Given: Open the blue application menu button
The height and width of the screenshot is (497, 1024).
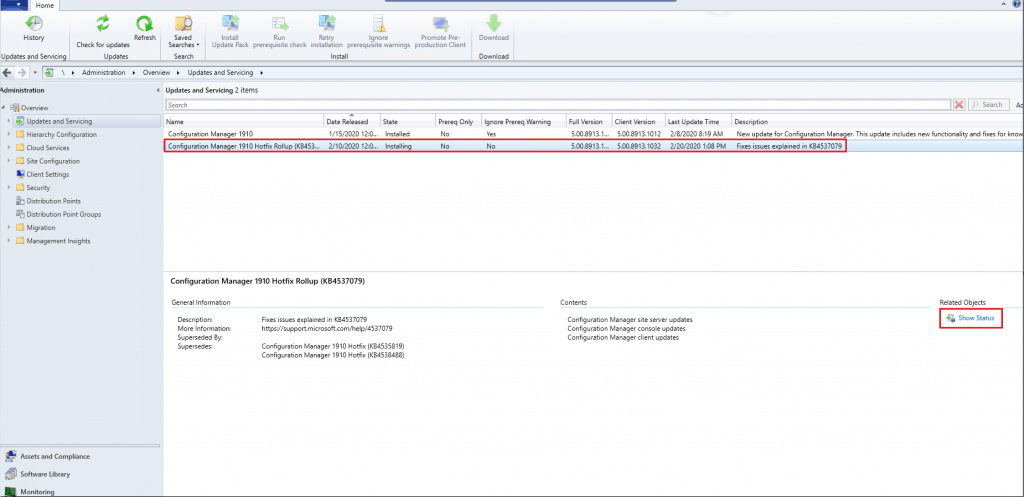Looking at the screenshot, I should click(14, 5).
